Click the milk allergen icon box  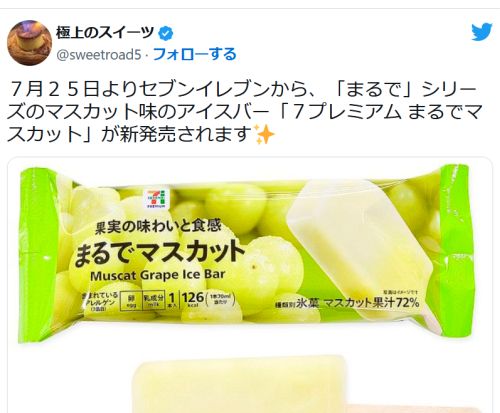click(x=154, y=299)
